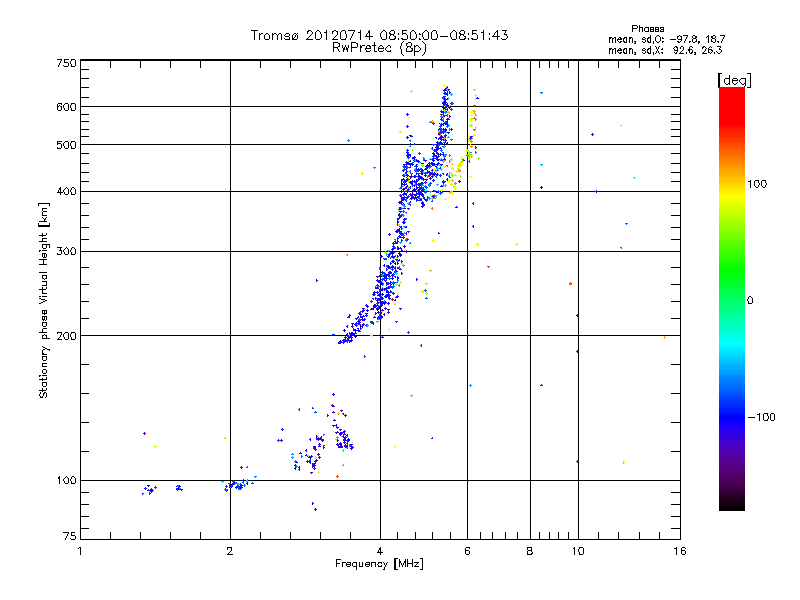Click the x-axis tick label "6"
The image size is (800, 600).
point(467,551)
